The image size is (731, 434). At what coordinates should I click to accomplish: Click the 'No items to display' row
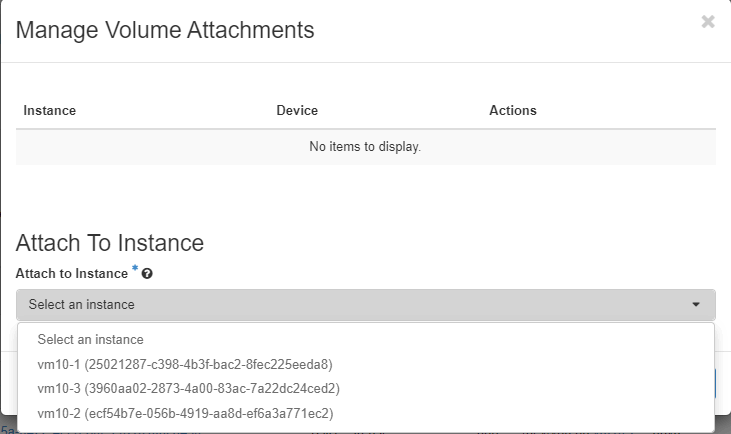coord(365,147)
